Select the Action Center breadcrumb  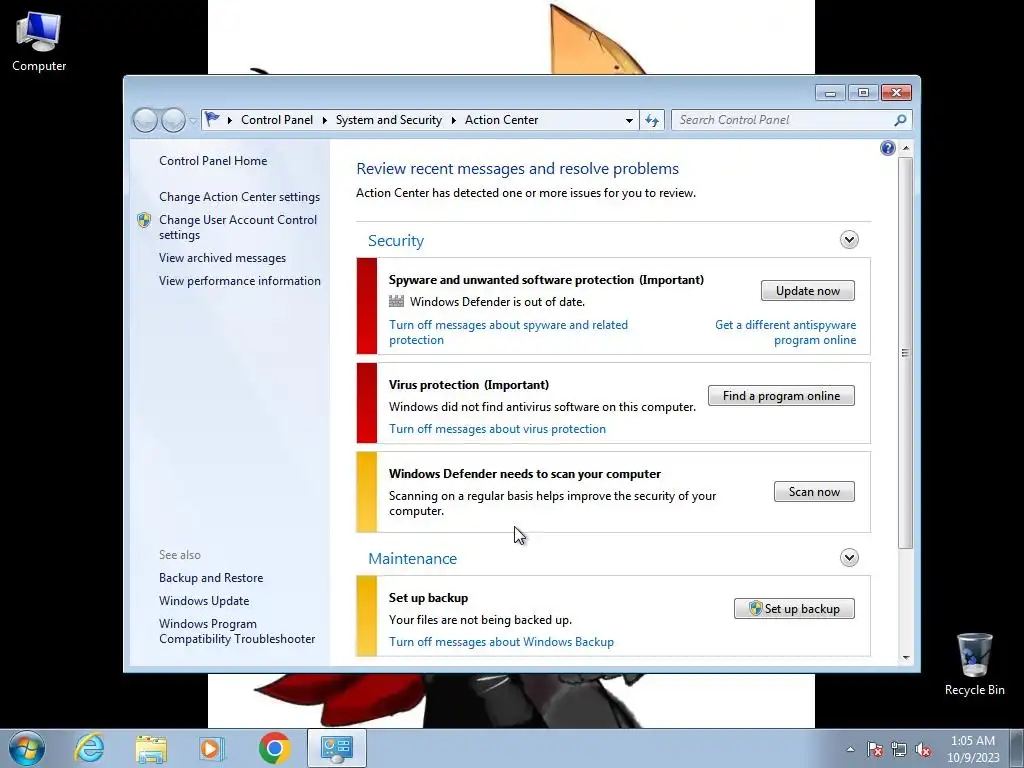[502, 120]
